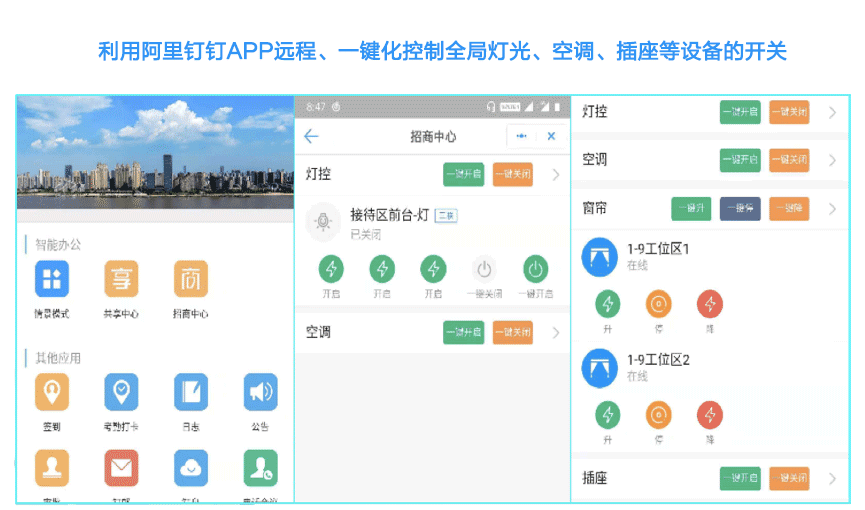Click the 二核 tag beside 接待区前台-灯

click(x=446, y=216)
